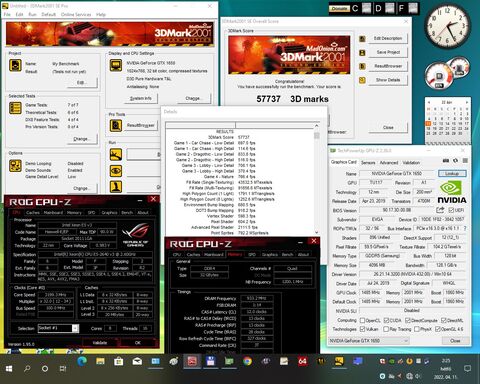Click the BIOS share/export icon in GPU-Z
Image resolution: width=480 pixels, height=384 pixels.
440,210
